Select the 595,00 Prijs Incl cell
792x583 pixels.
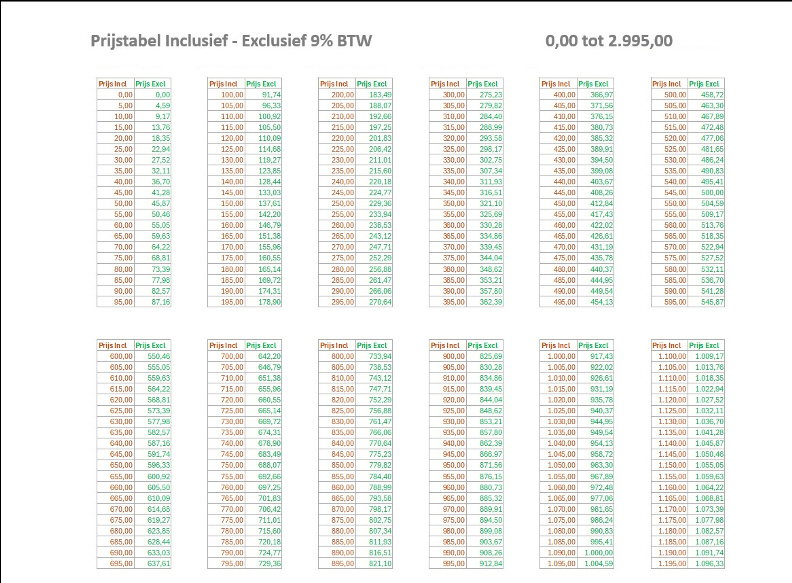(x=670, y=301)
